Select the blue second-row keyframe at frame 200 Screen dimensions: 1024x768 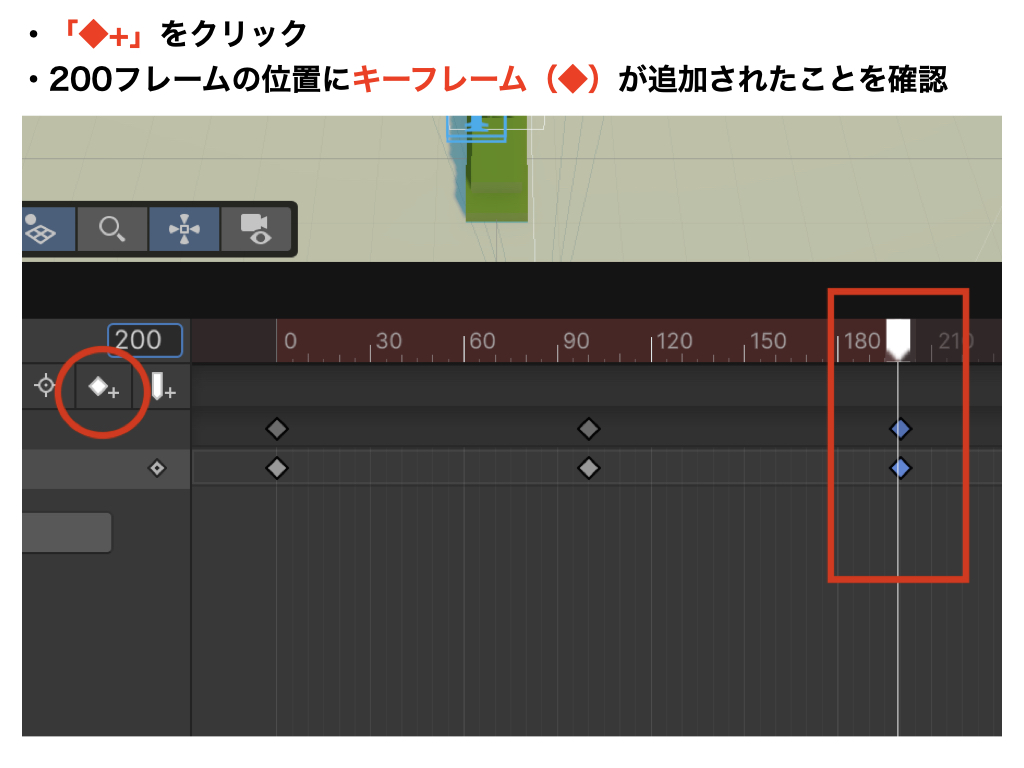point(900,468)
